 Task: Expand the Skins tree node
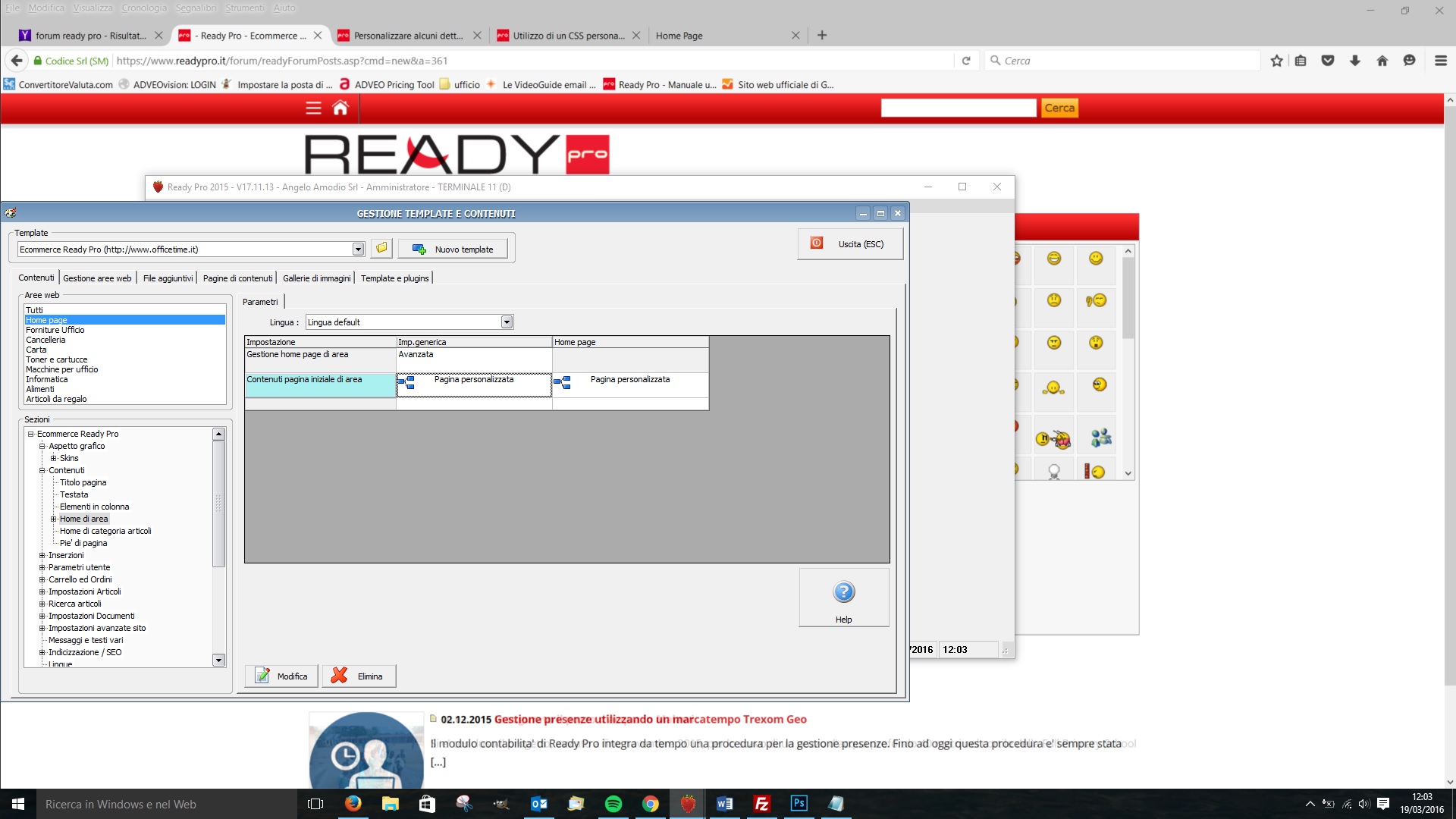54,458
